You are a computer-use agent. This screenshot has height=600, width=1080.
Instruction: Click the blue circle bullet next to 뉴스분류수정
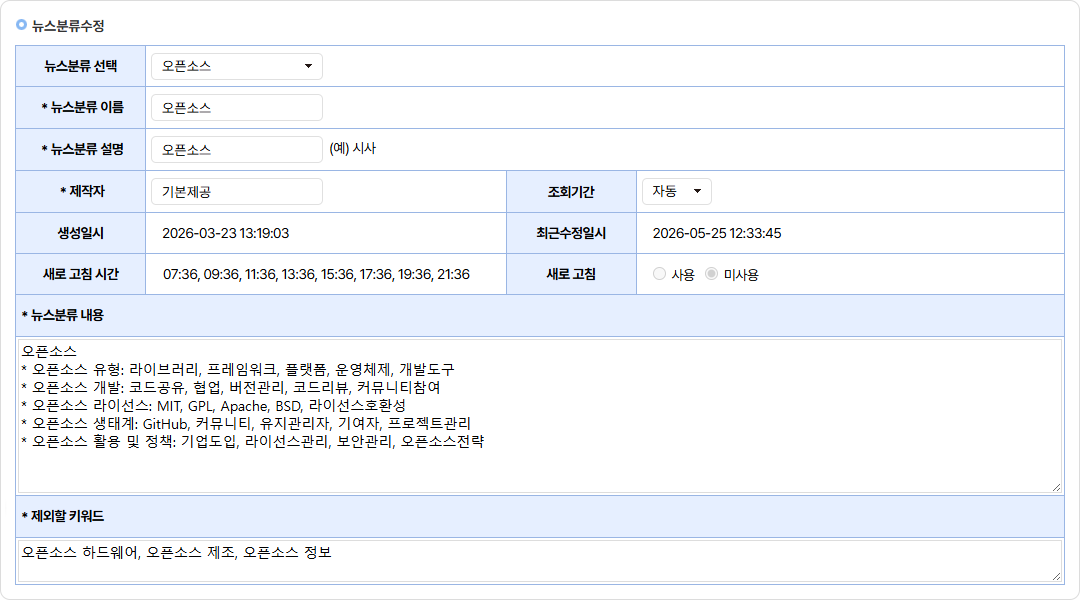point(21,25)
